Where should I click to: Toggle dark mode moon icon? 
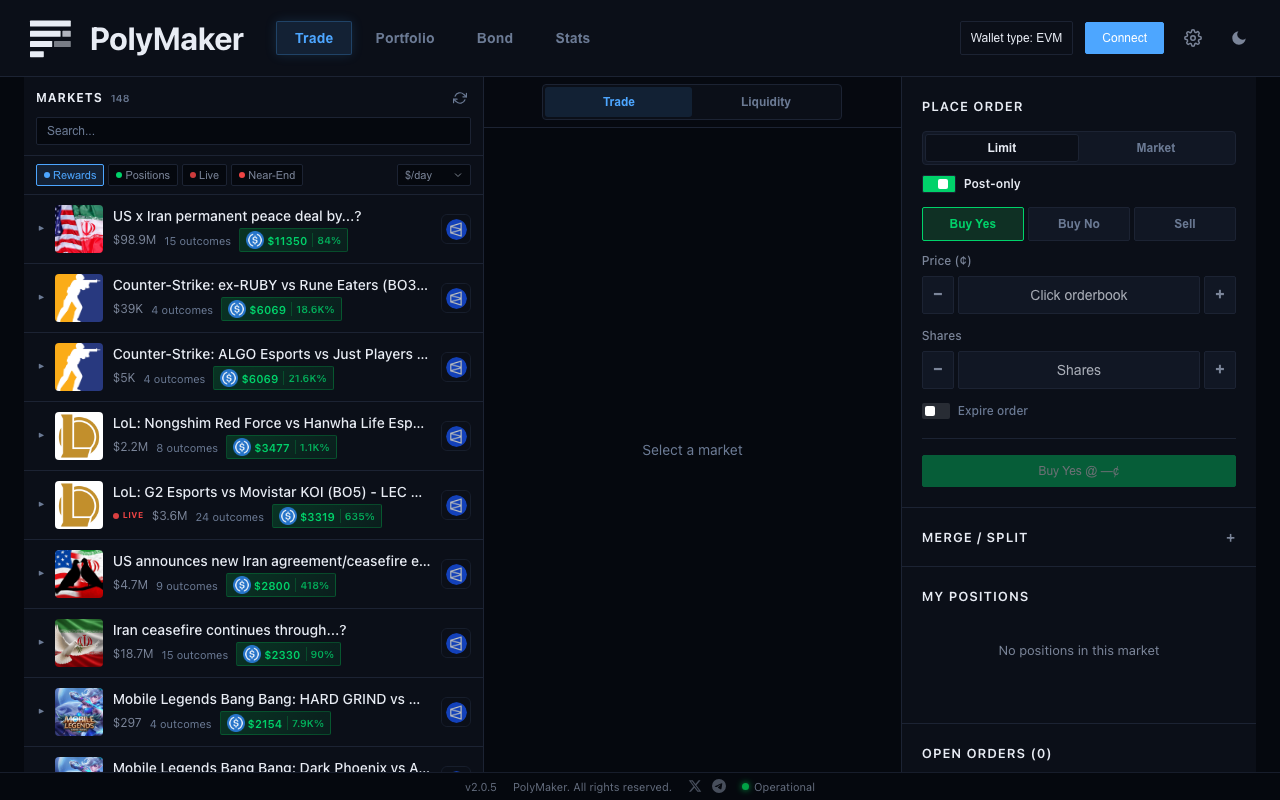coord(1239,38)
